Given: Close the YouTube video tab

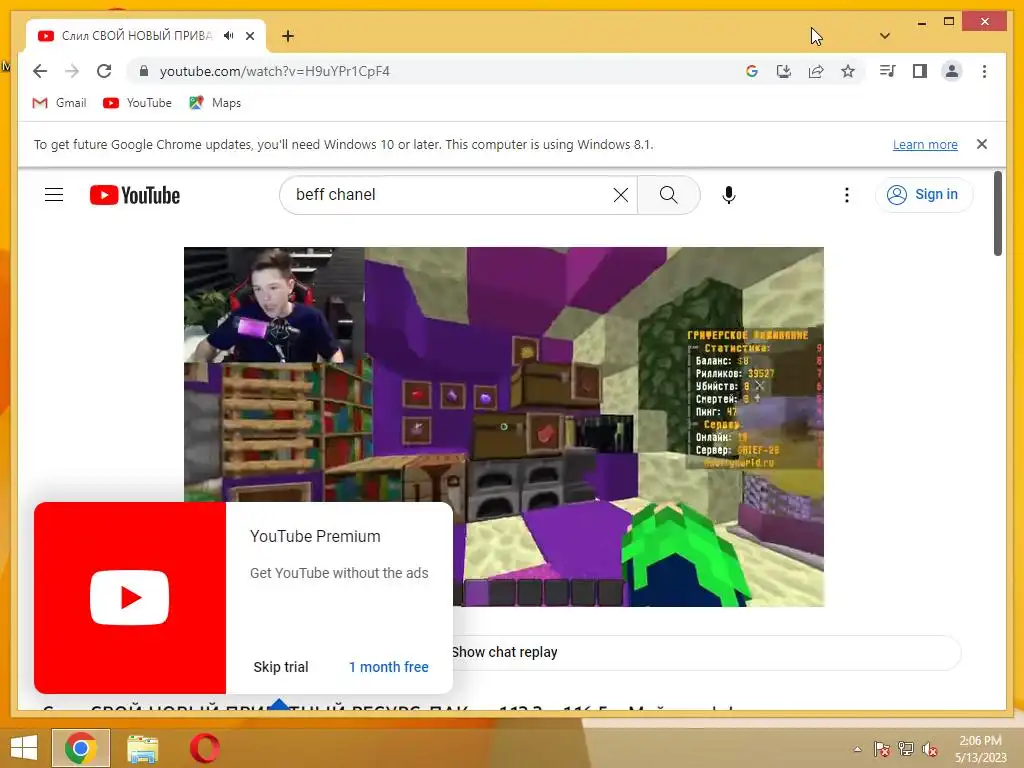Looking at the screenshot, I should click(x=250, y=36).
